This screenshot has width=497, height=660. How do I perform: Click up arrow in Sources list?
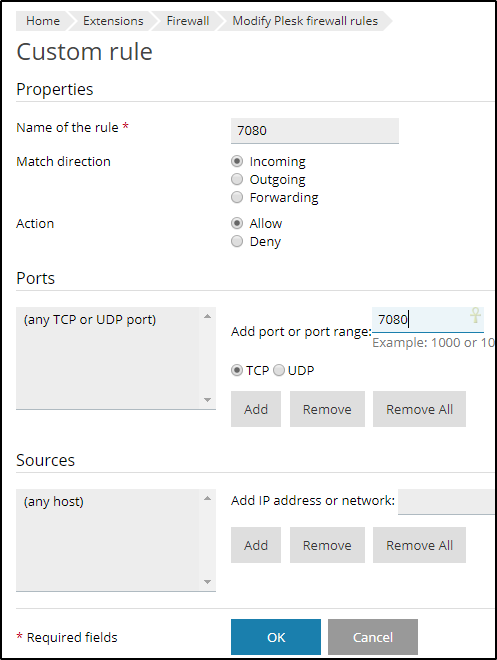tap(207, 498)
